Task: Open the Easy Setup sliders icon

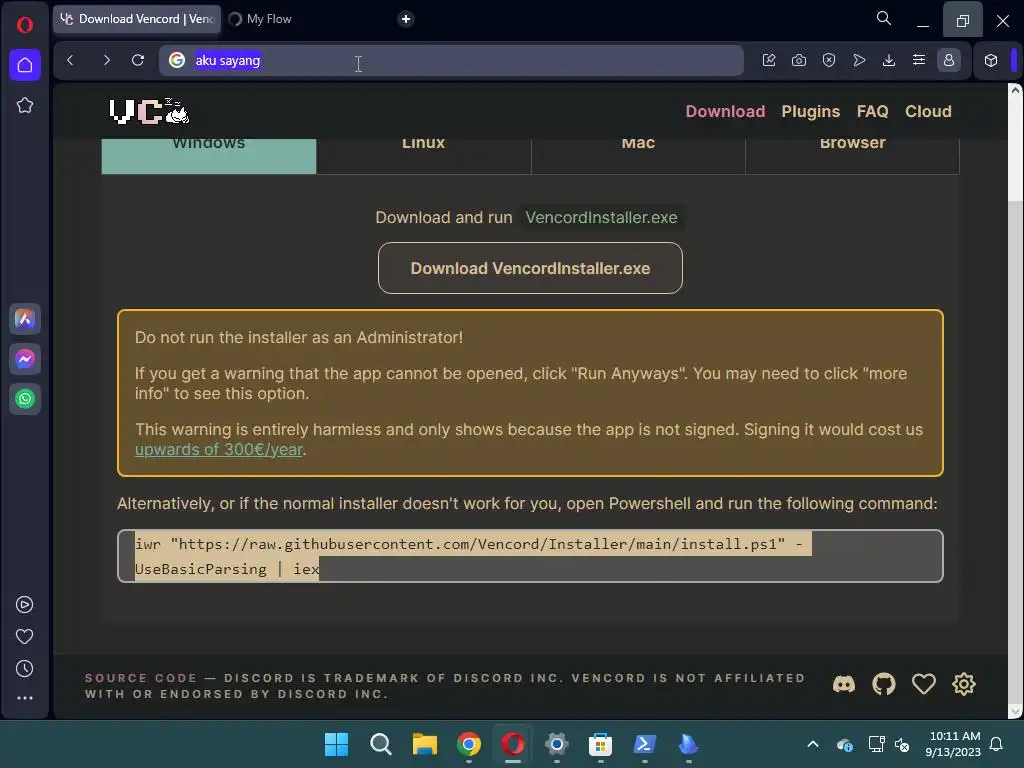Action: click(x=919, y=60)
